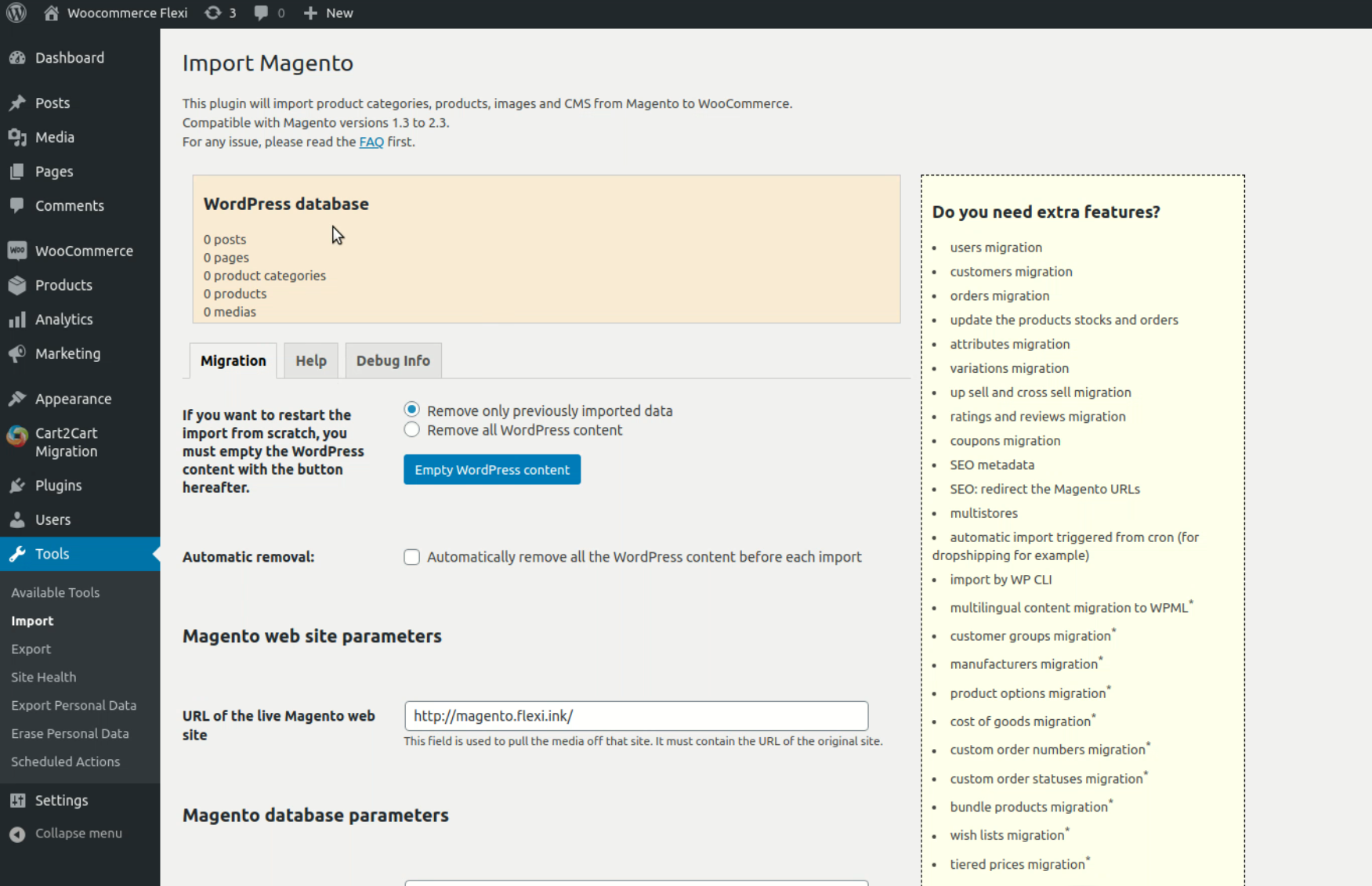The width and height of the screenshot is (1372, 886).
Task: Switch to the Migration tab
Action: tap(233, 360)
